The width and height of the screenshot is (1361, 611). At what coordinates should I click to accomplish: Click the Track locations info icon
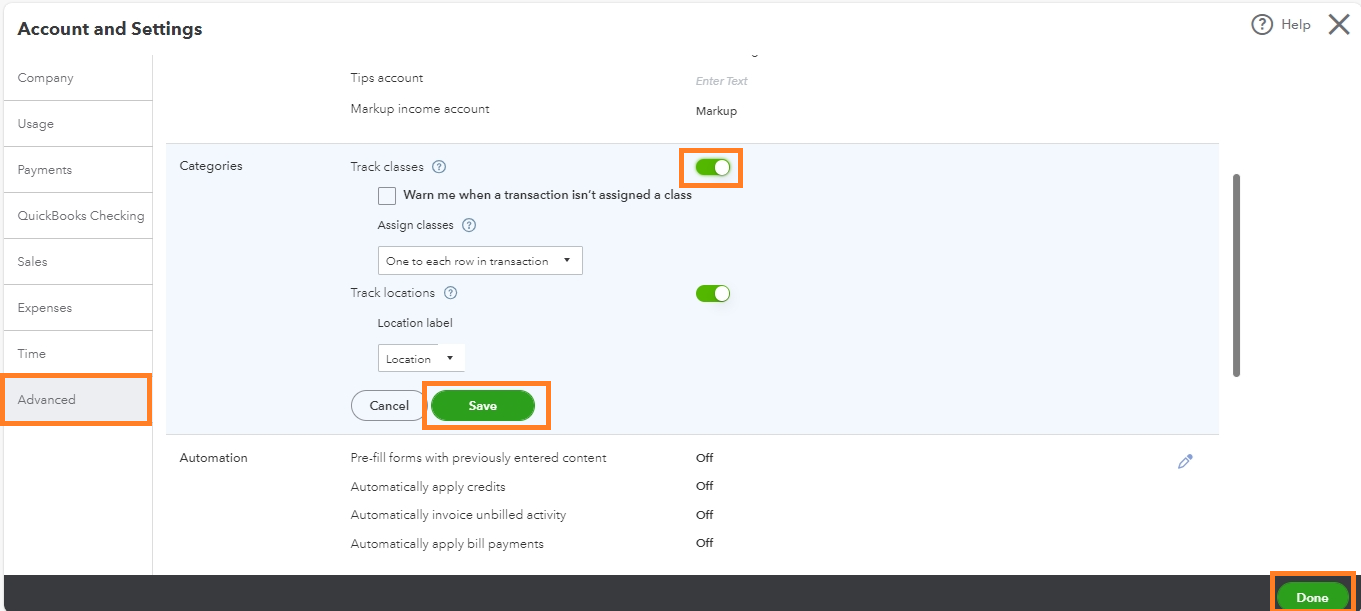pyautogui.click(x=450, y=293)
